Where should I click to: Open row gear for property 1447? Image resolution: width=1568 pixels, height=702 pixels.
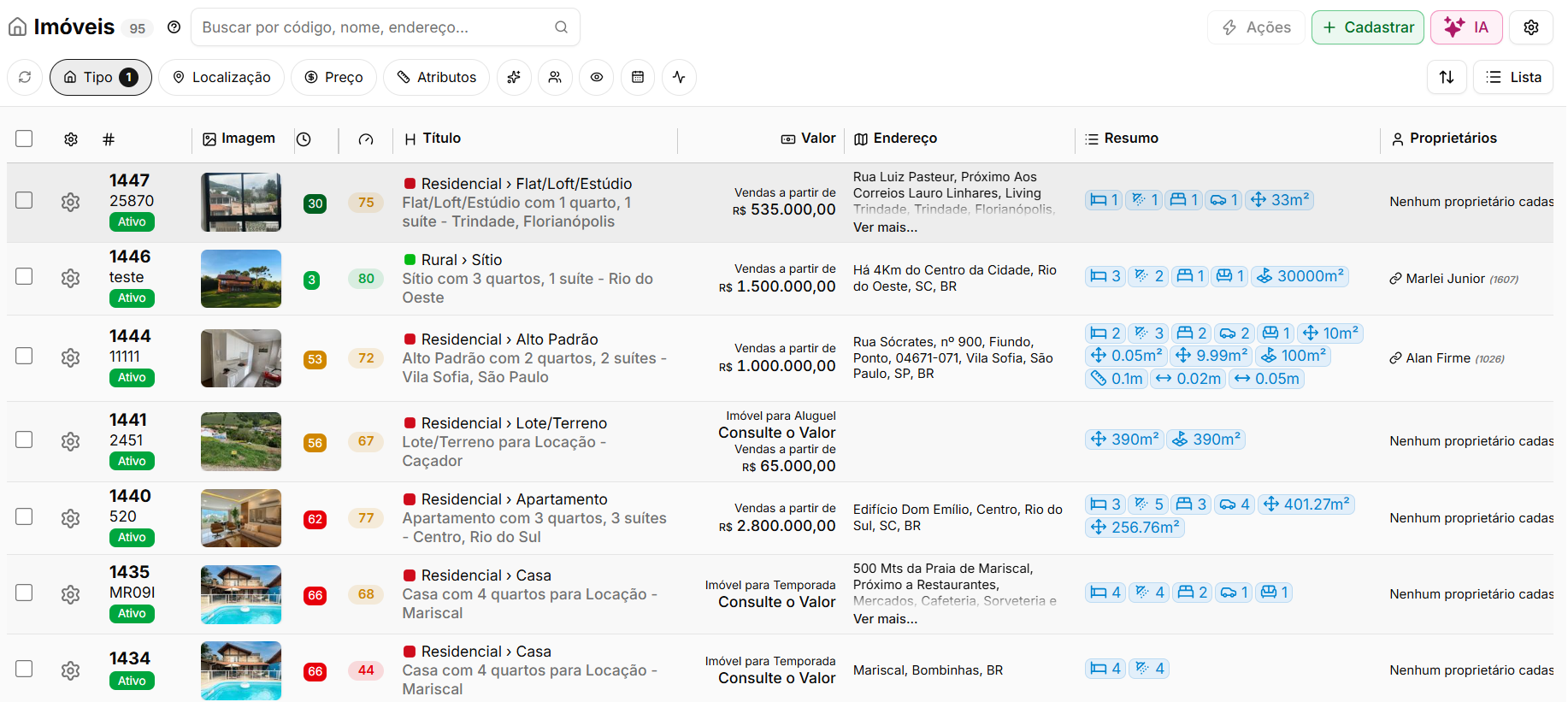[x=71, y=202]
